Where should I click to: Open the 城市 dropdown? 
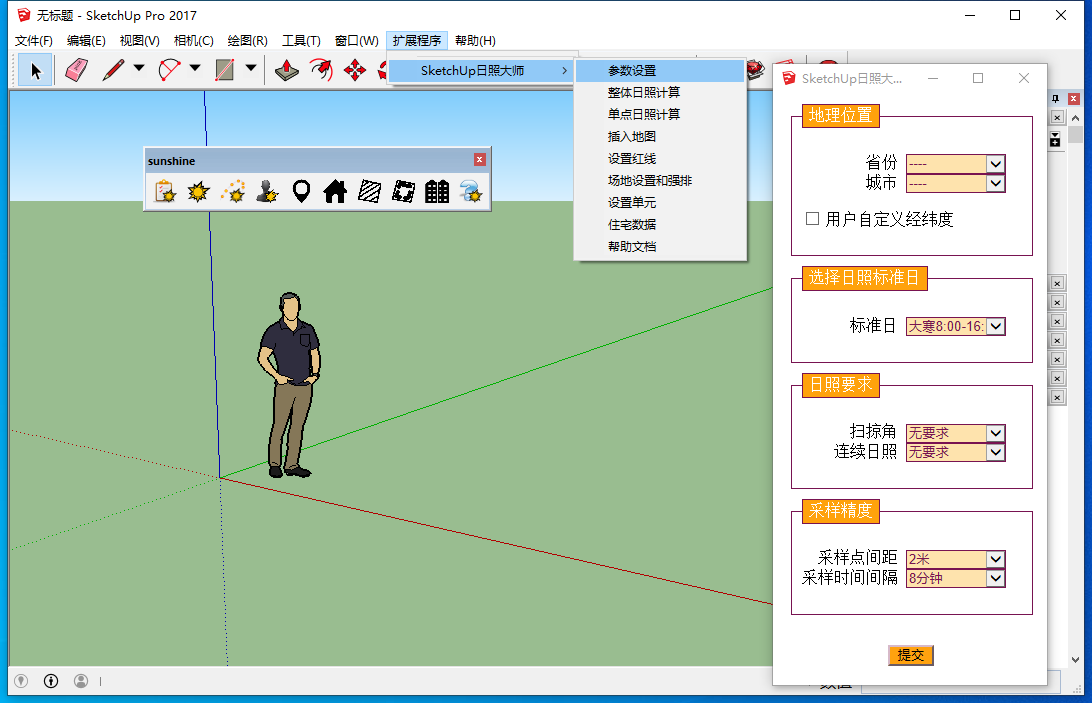click(x=994, y=183)
